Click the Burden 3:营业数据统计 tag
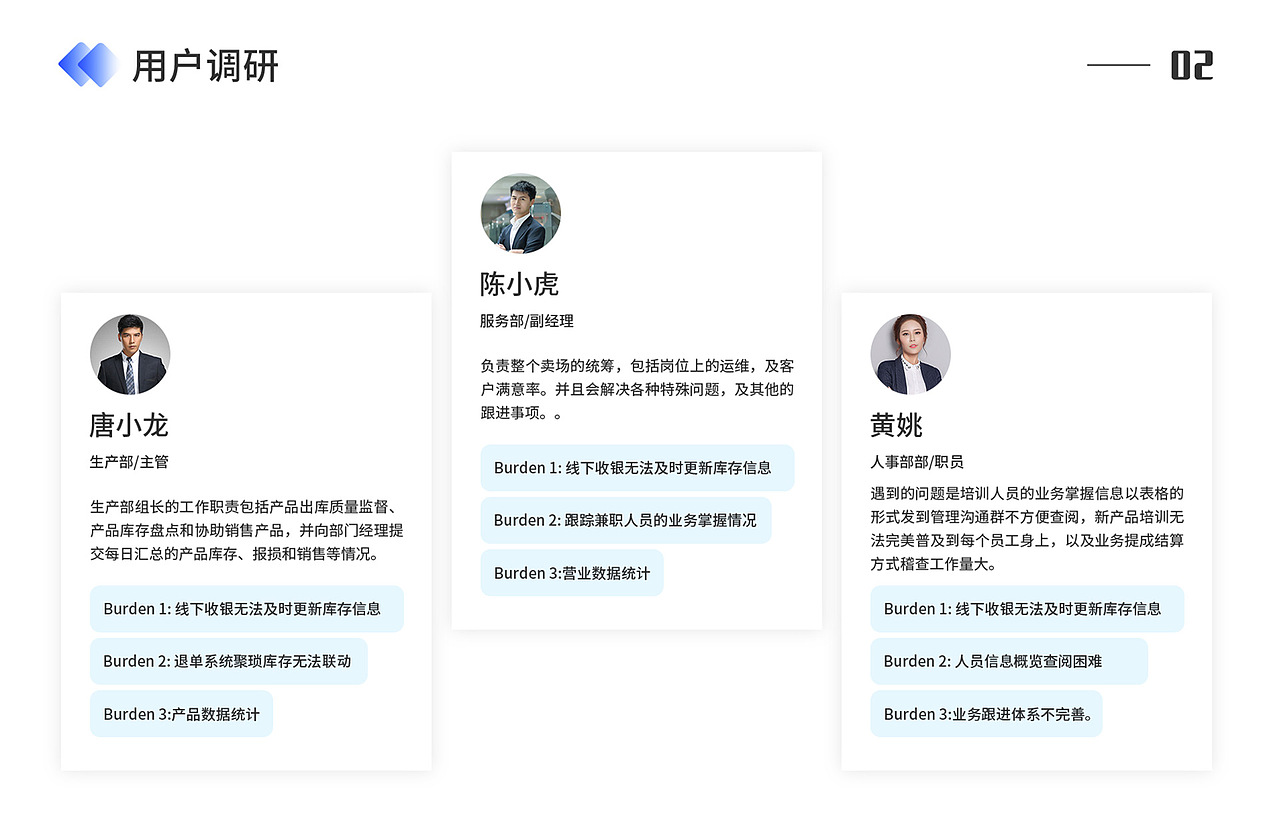The height and width of the screenshot is (833, 1280). click(572, 572)
